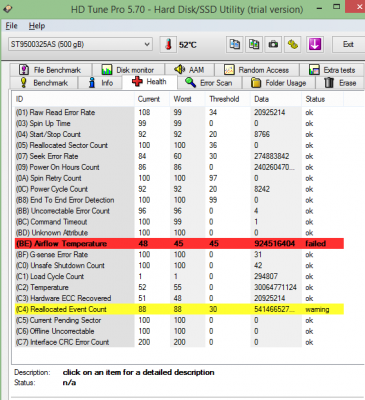Click the yellow options tool icon
Viewport: 365px width, 400px height.
(x=293, y=44)
